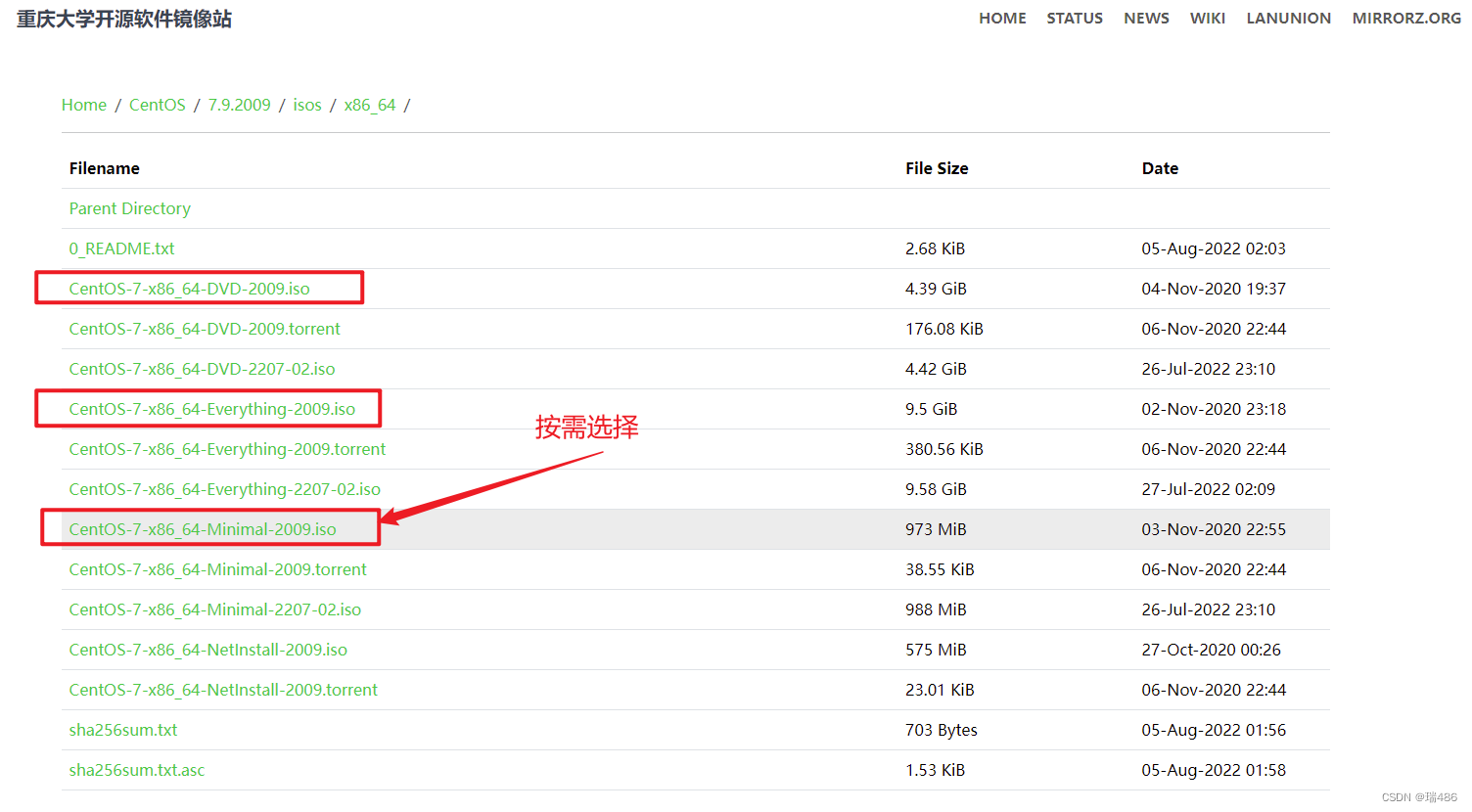Select the 176.08 KiB size cell

click(944, 329)
